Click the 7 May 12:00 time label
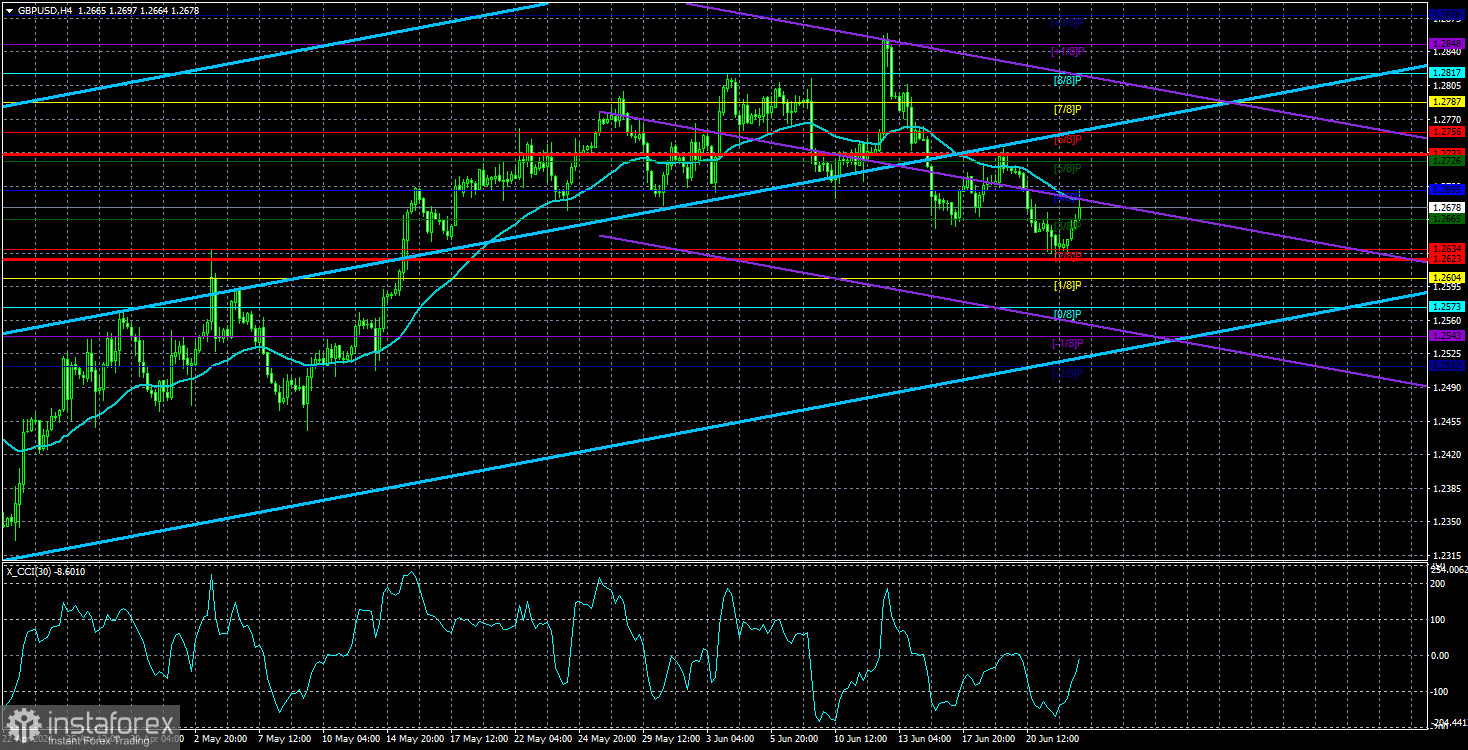 tap(286, 739)
